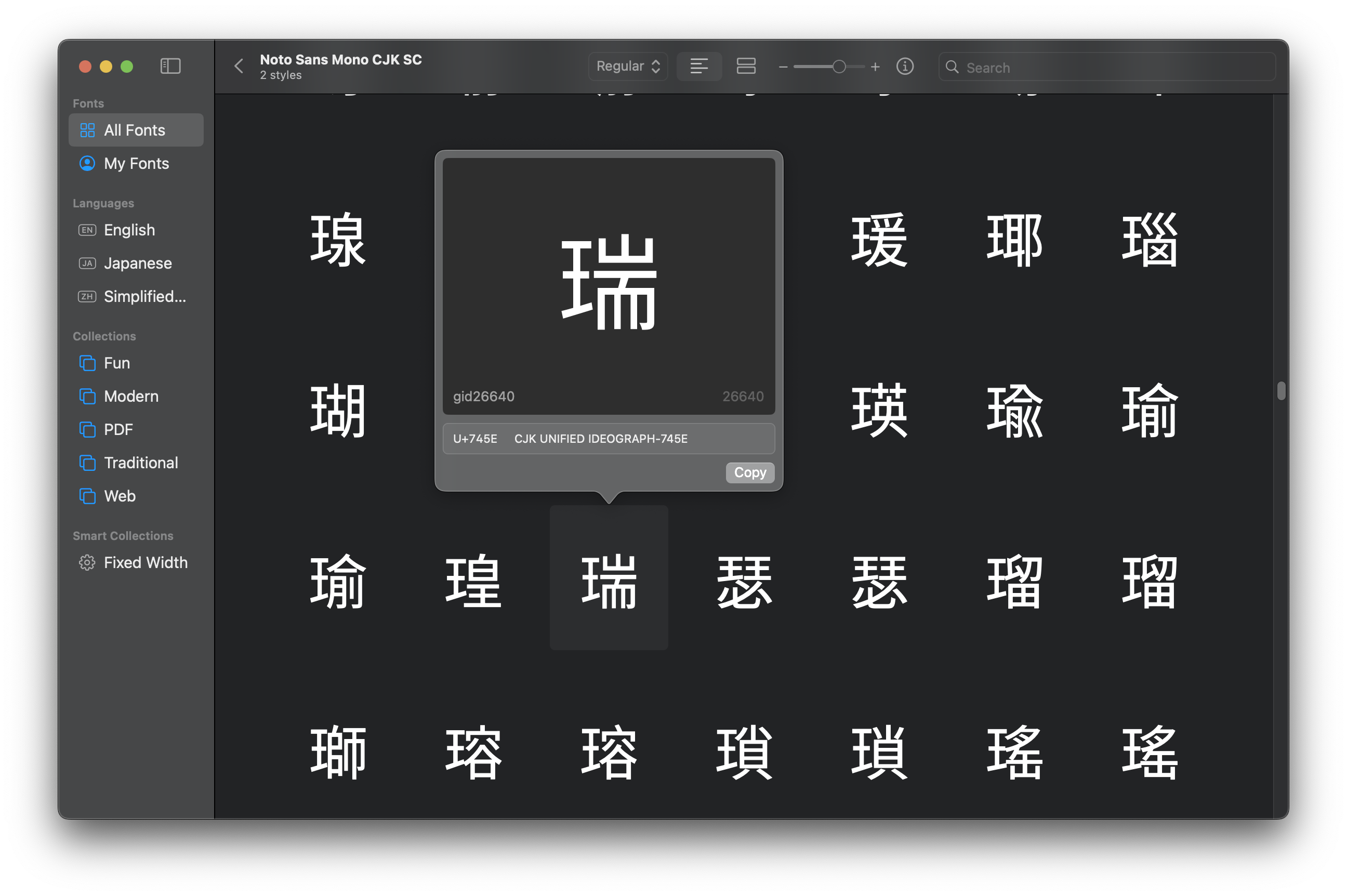Show font information with the info icon
The height and width of the screenshot is (896, 1347).
pyautogui.click(x=904, y=67)
